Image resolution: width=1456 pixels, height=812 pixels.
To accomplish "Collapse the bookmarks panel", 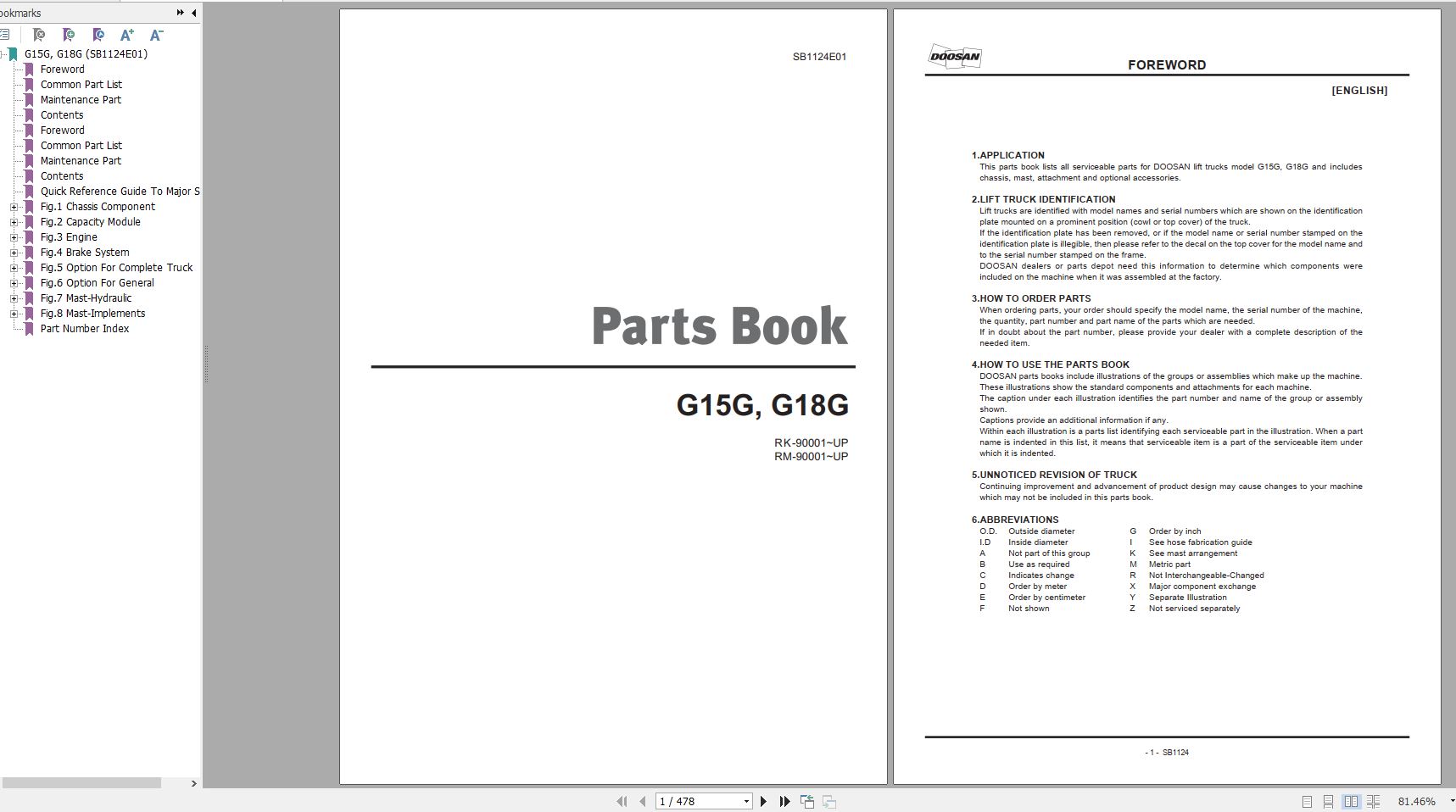I will pyautogui.click(x=194, y=13).
